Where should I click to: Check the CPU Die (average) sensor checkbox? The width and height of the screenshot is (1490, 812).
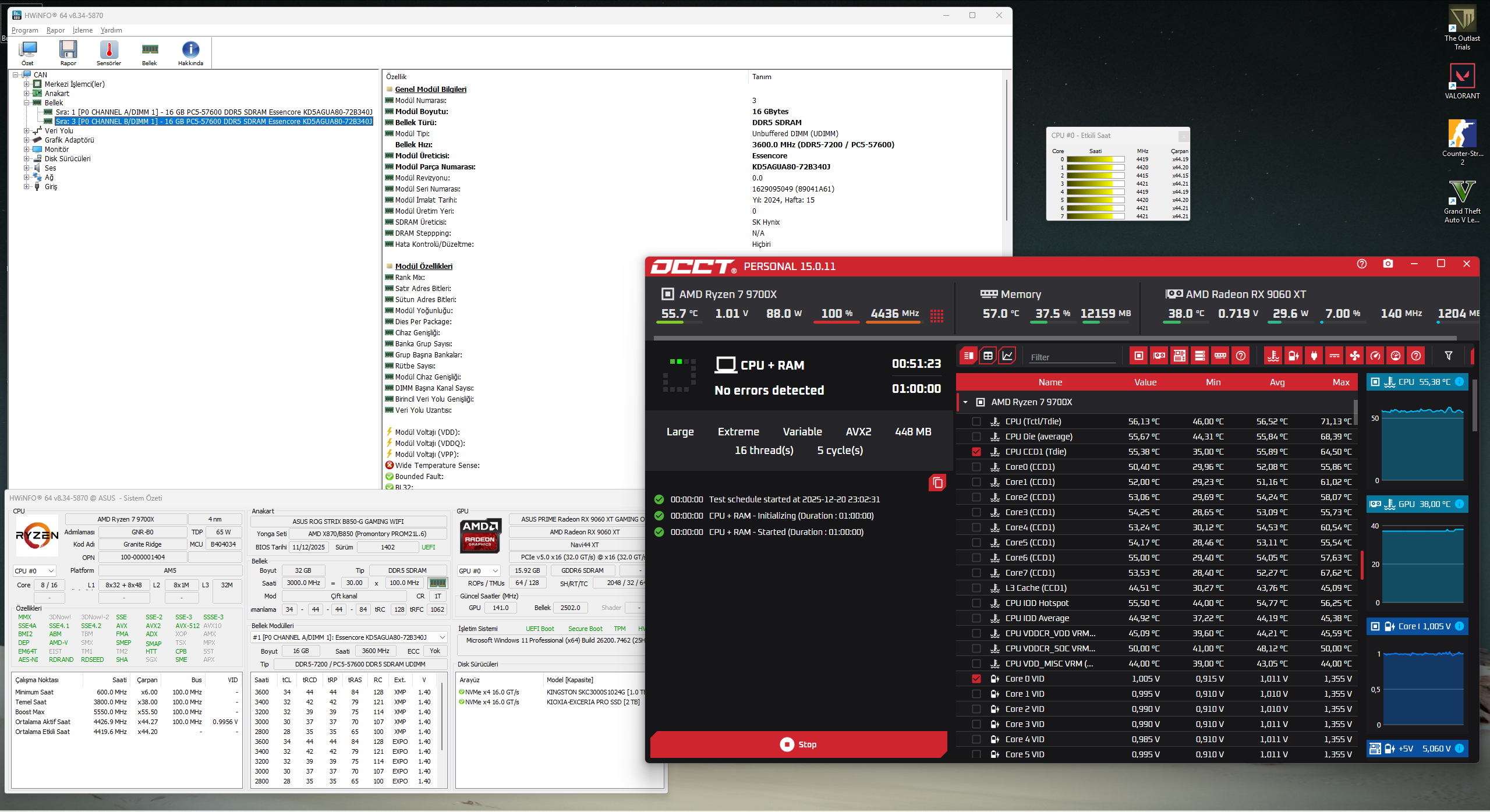click(976, 437)
